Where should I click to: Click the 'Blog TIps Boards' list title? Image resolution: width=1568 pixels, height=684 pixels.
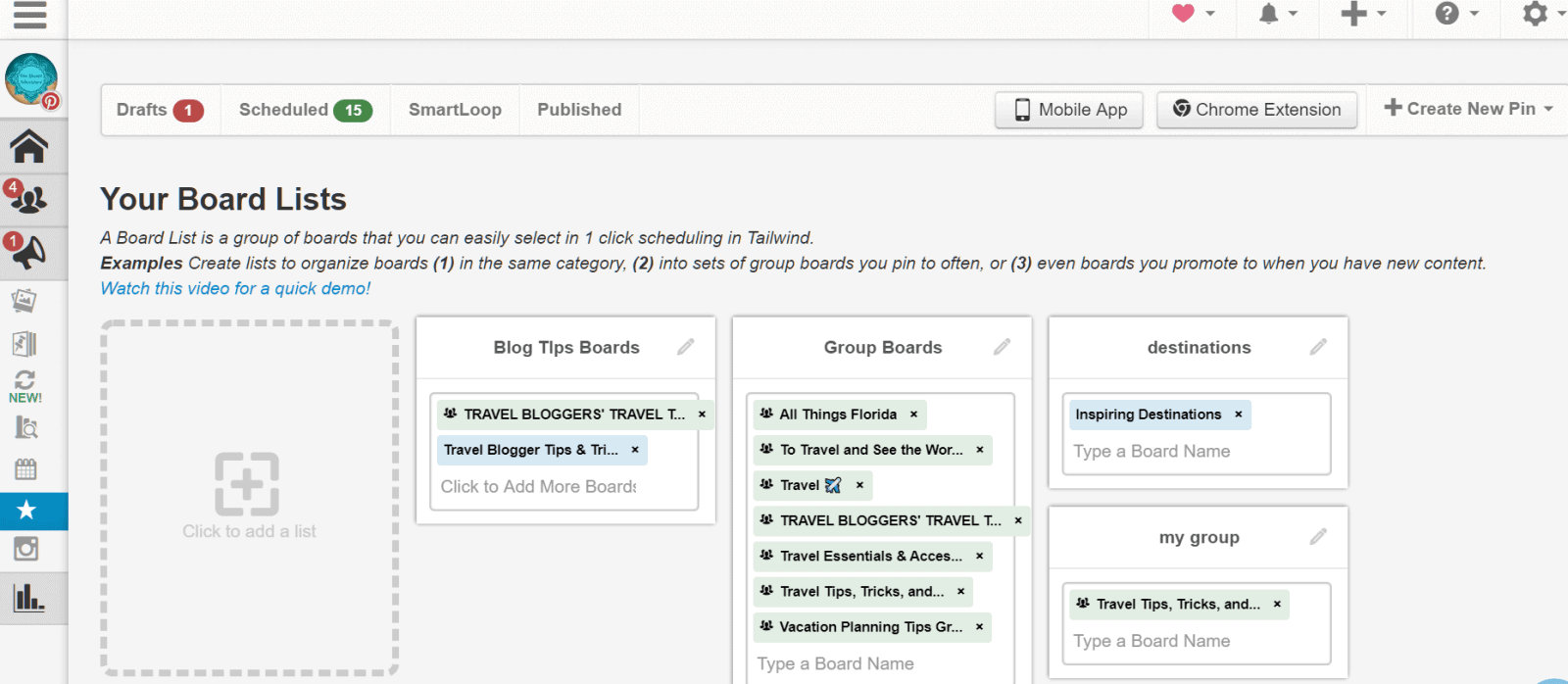pyautogui.click(x=566, y=347)
